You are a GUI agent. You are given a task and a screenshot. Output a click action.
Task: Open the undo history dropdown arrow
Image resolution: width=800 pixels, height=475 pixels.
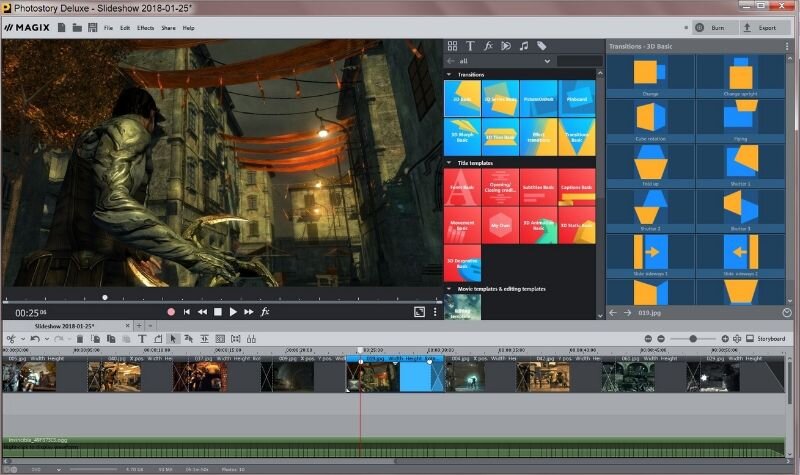(46, 339)
